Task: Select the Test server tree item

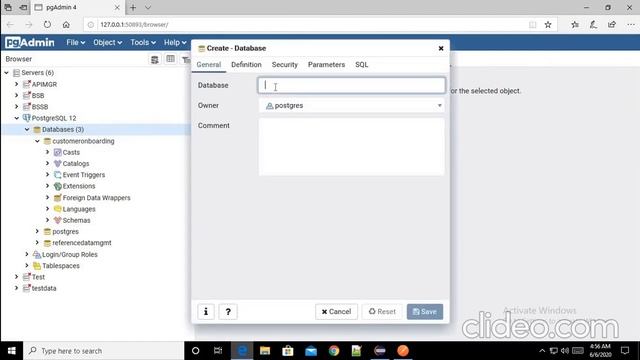Action: coord(38,277)
